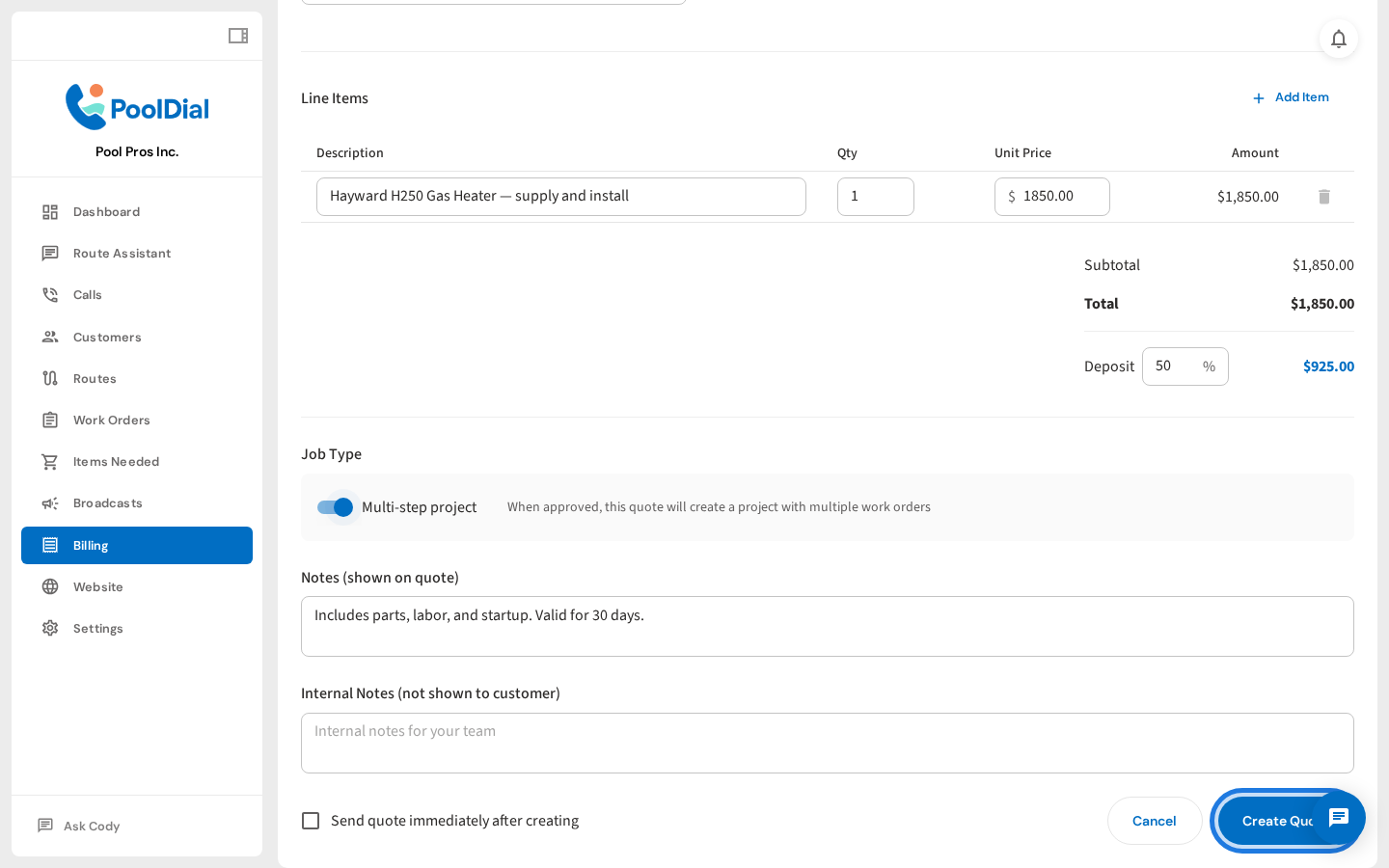Open the Route Assistant
This screenshot has width=1389, height=868.
tap(120, 253)
